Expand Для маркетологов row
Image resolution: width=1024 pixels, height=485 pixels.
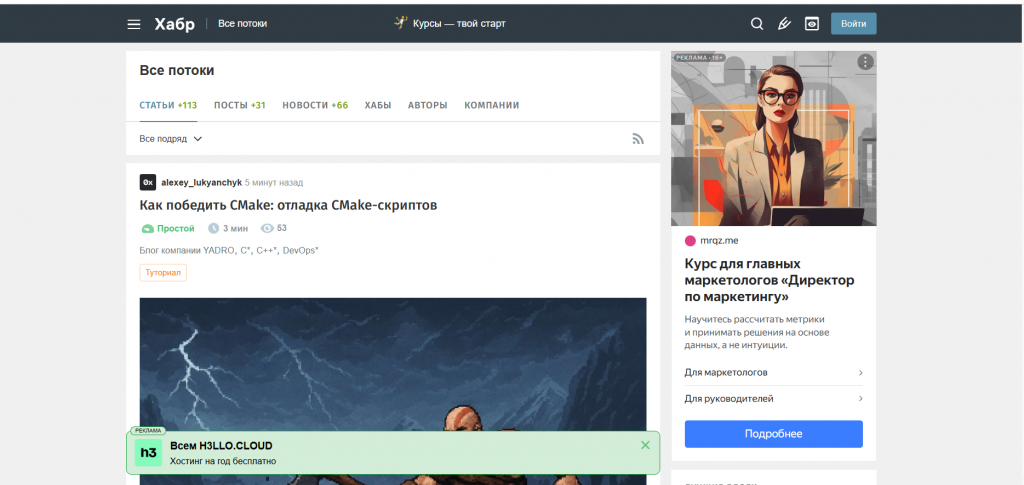click(x=774, y=373)
